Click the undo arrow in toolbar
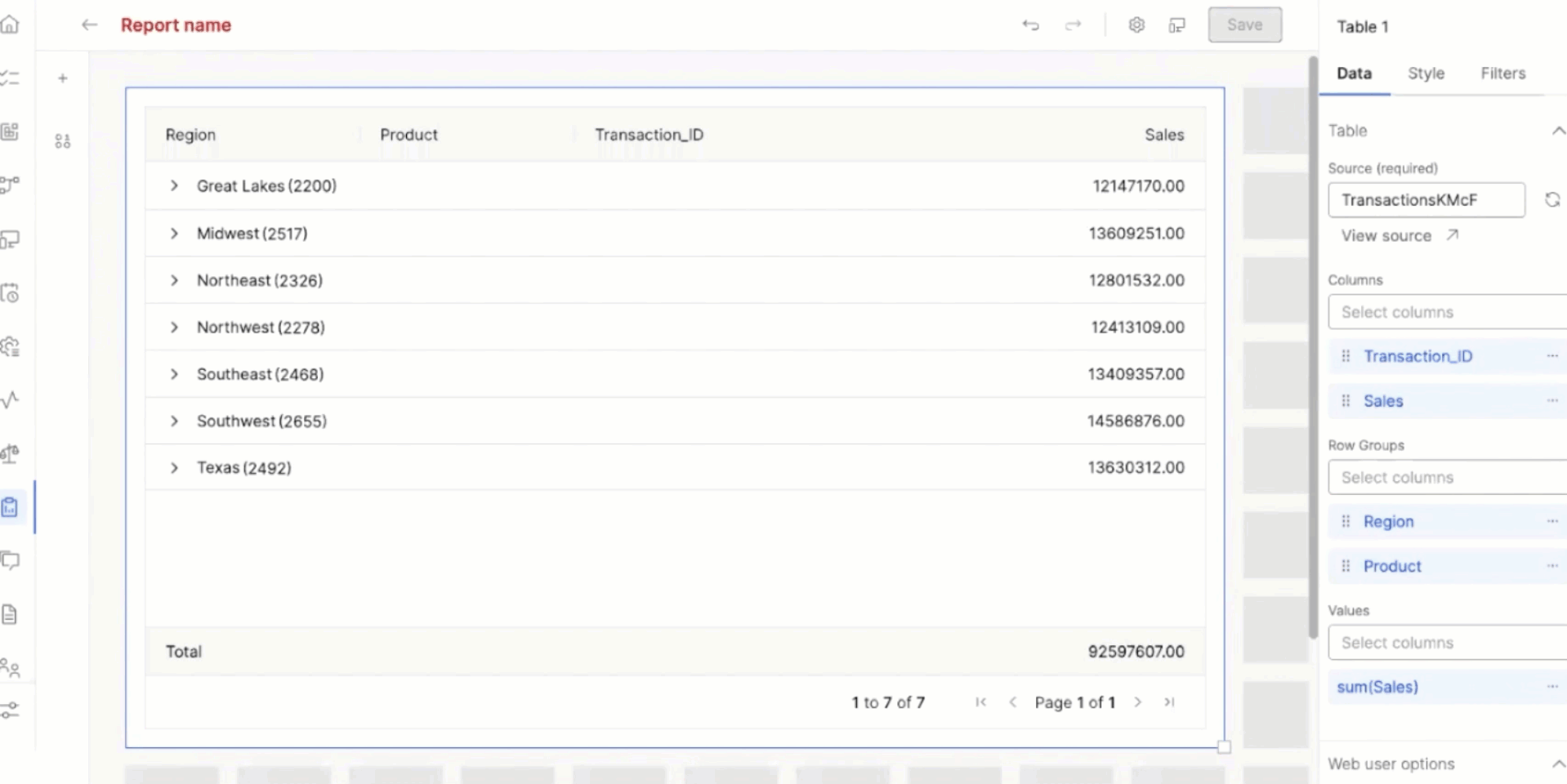Viewport: 1567px width, 784px height. point(1030,24)
